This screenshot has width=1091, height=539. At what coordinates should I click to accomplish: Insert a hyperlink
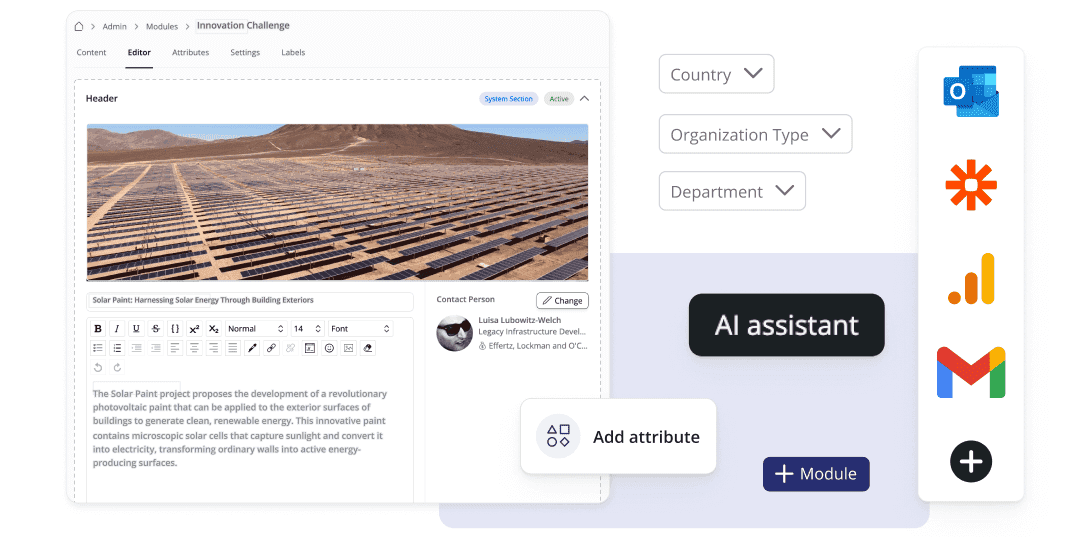pyautogui.click(x=271, y=348)
